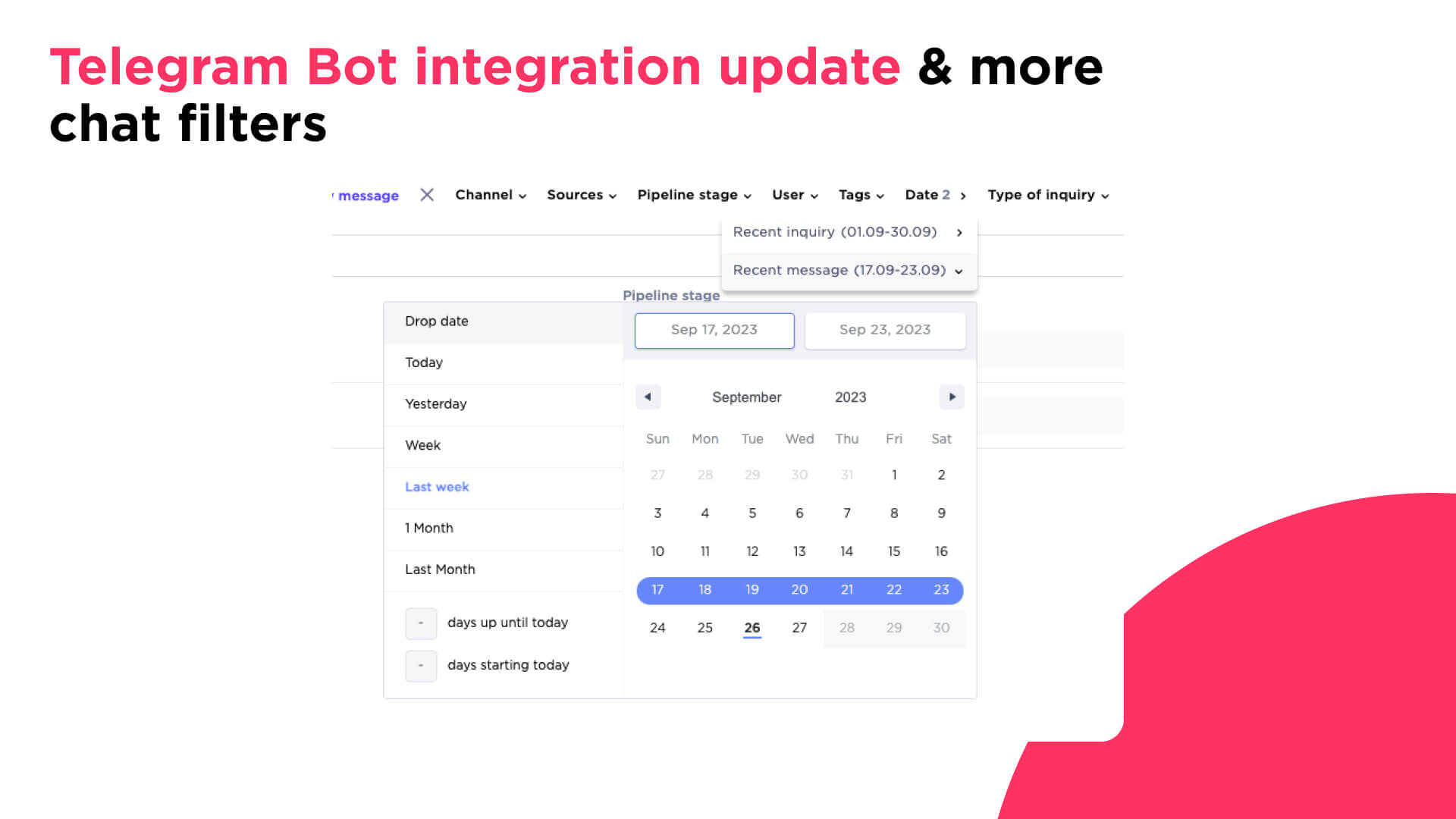The height and width of the screenshot is (819, 1456).
Task: Select the 1 Month filter option
Action: (430, 528)
